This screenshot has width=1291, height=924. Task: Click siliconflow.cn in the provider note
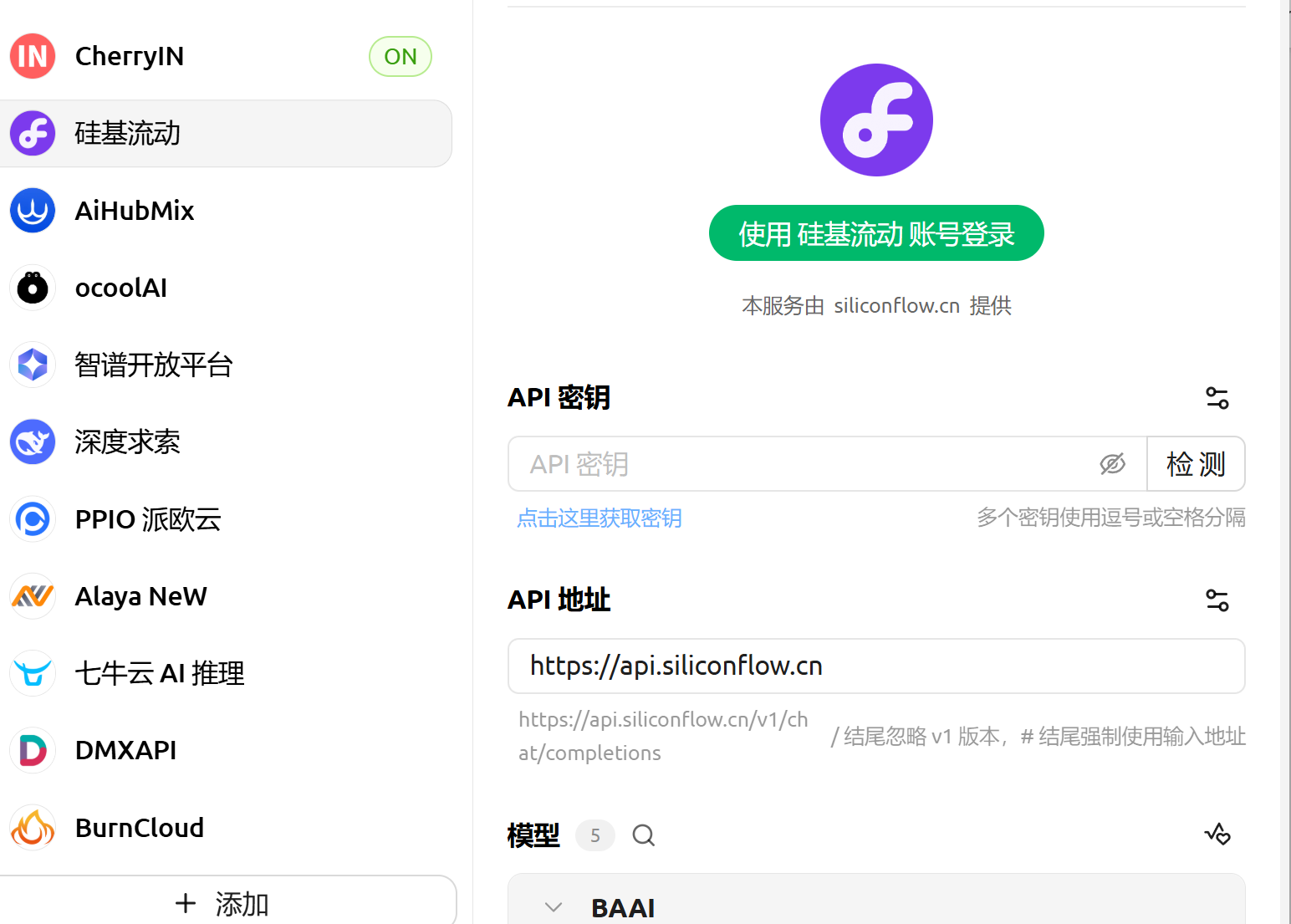pyautogui.click(x=897, y=306)
